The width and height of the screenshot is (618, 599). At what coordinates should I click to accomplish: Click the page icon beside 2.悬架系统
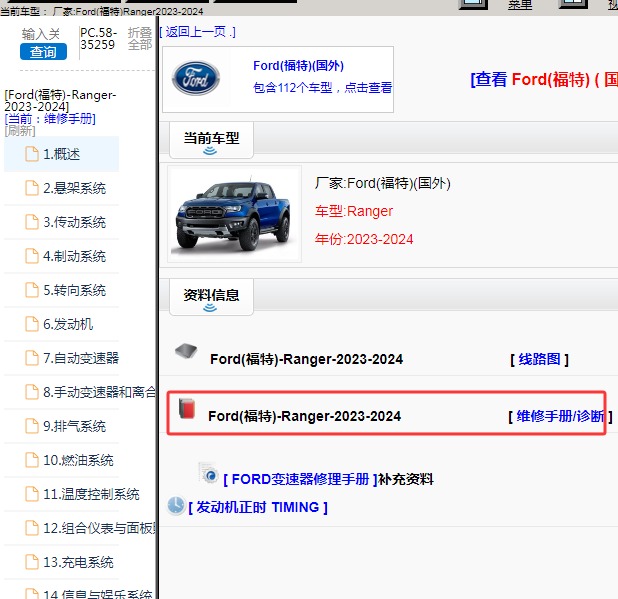32,188
